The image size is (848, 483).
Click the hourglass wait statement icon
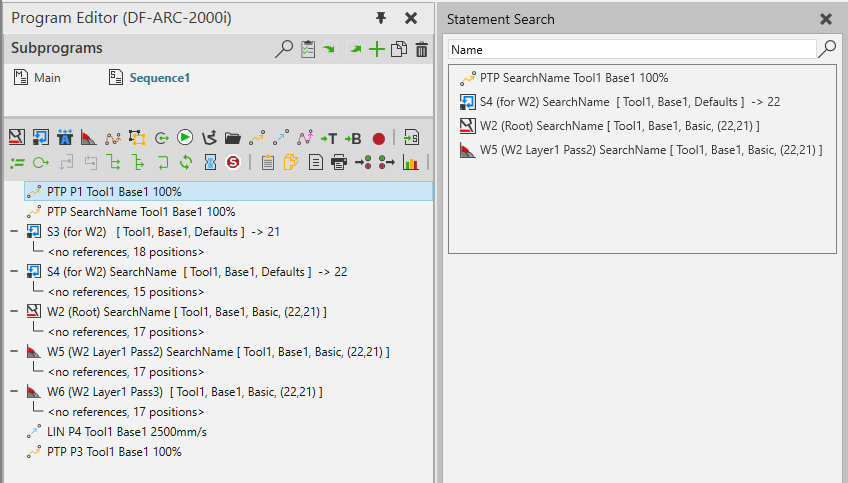coord(210,162)
